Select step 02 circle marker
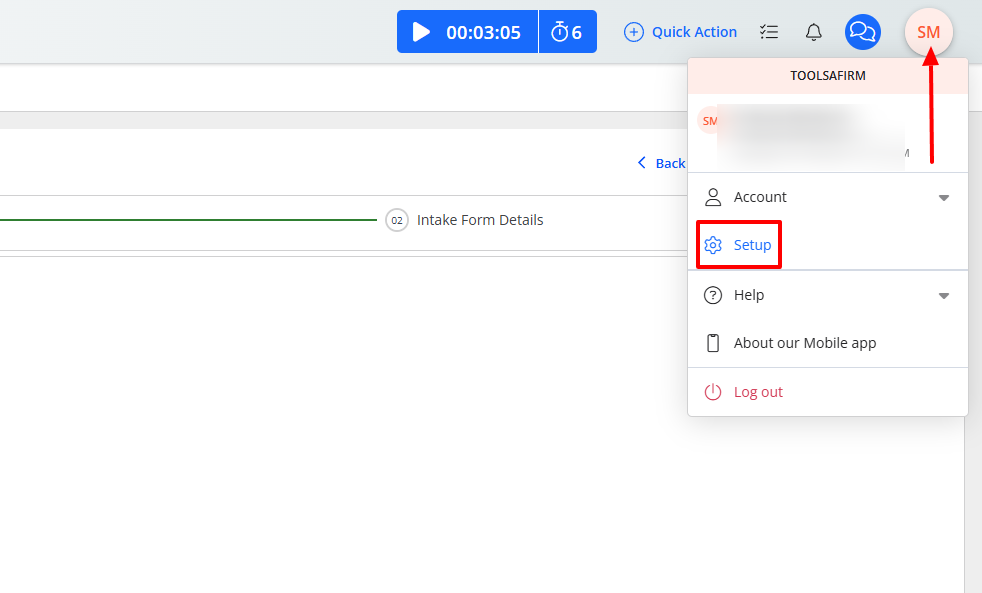Viewport: 982px width, 593px height. (x=397, y=220)
